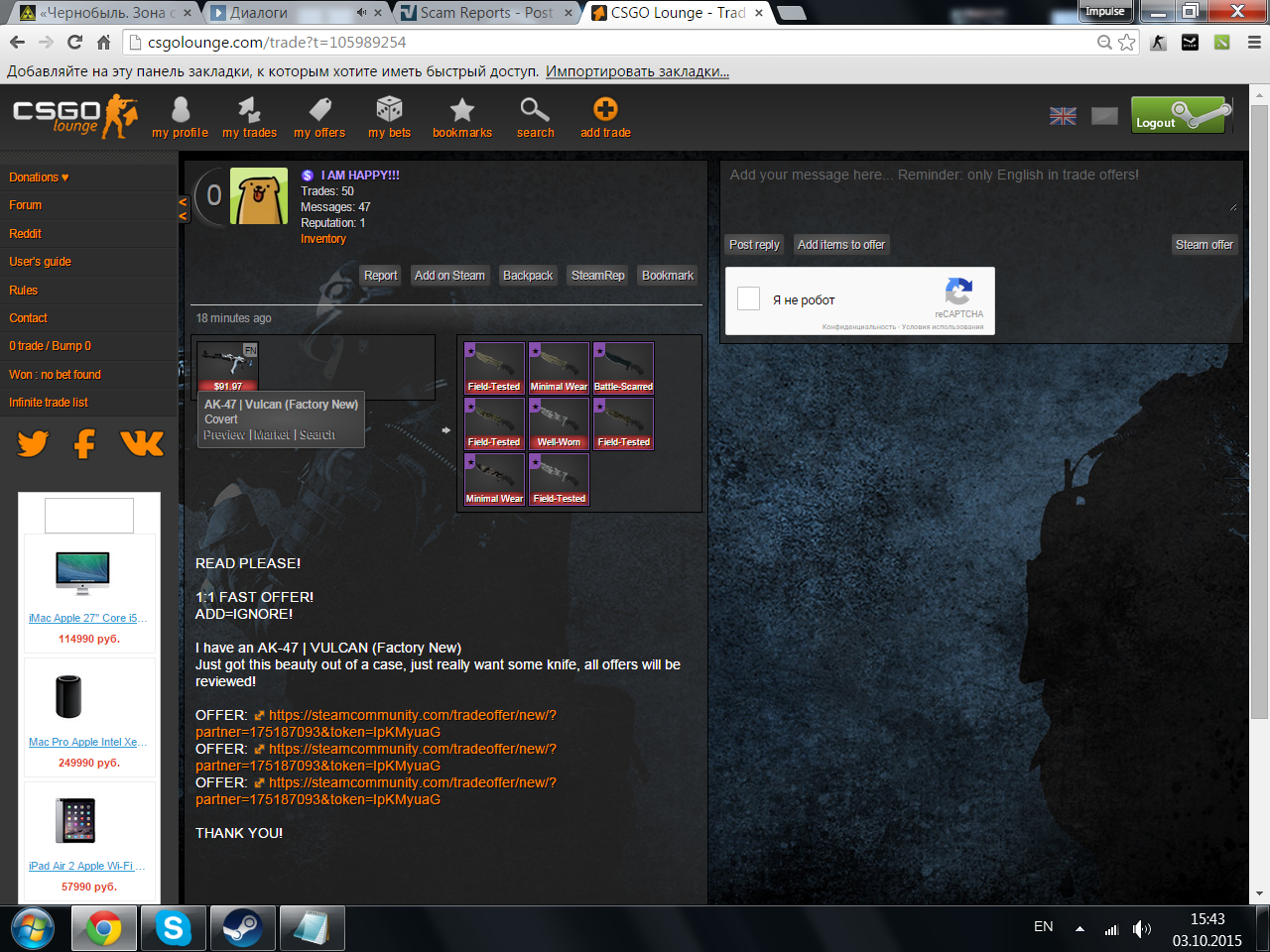The width and height of the screenshot is (1270, 952).
Task: Collapse the sidebar with orange arrows
Action: pyautogui.click(x=183, y=208)
